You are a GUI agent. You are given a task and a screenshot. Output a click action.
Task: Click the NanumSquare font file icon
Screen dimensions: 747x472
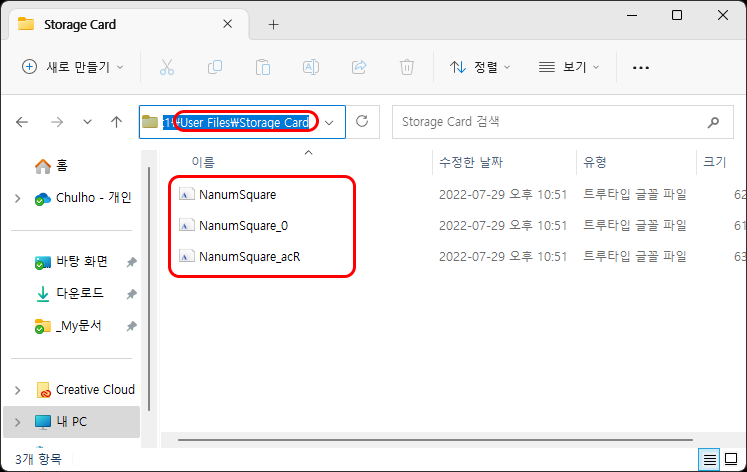pyautogui.click(x=187, y=194)
